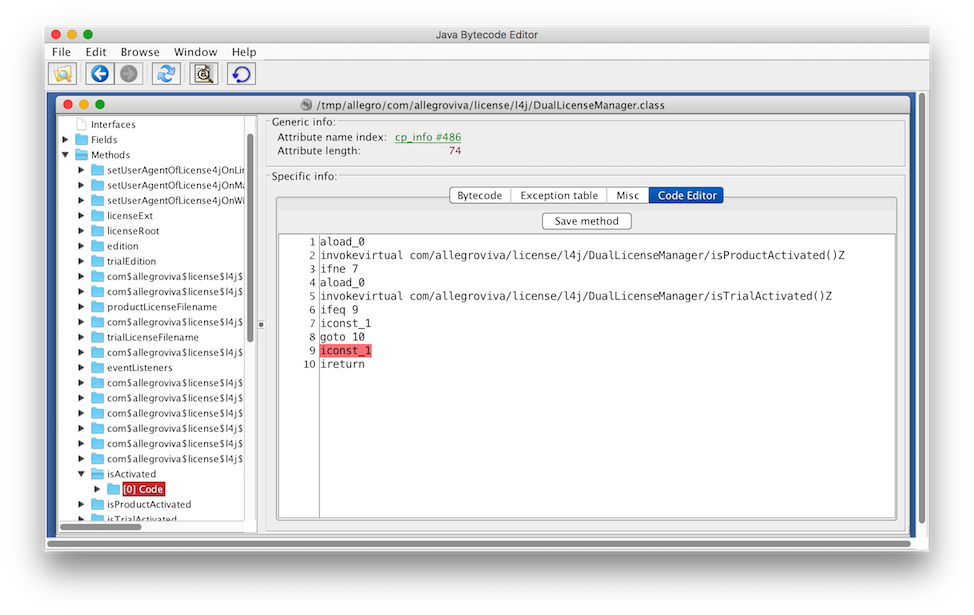The height and width of the screenshot is (615, 974).
Task: Click the edition folder icon
Action: 98,246
